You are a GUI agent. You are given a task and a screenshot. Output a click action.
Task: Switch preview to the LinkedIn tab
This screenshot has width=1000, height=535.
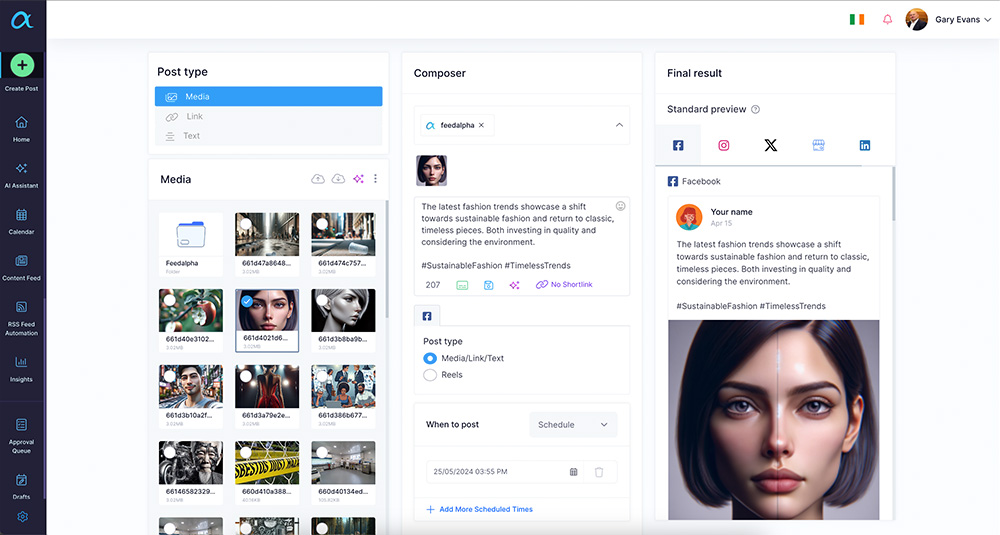tap(865, 145)
